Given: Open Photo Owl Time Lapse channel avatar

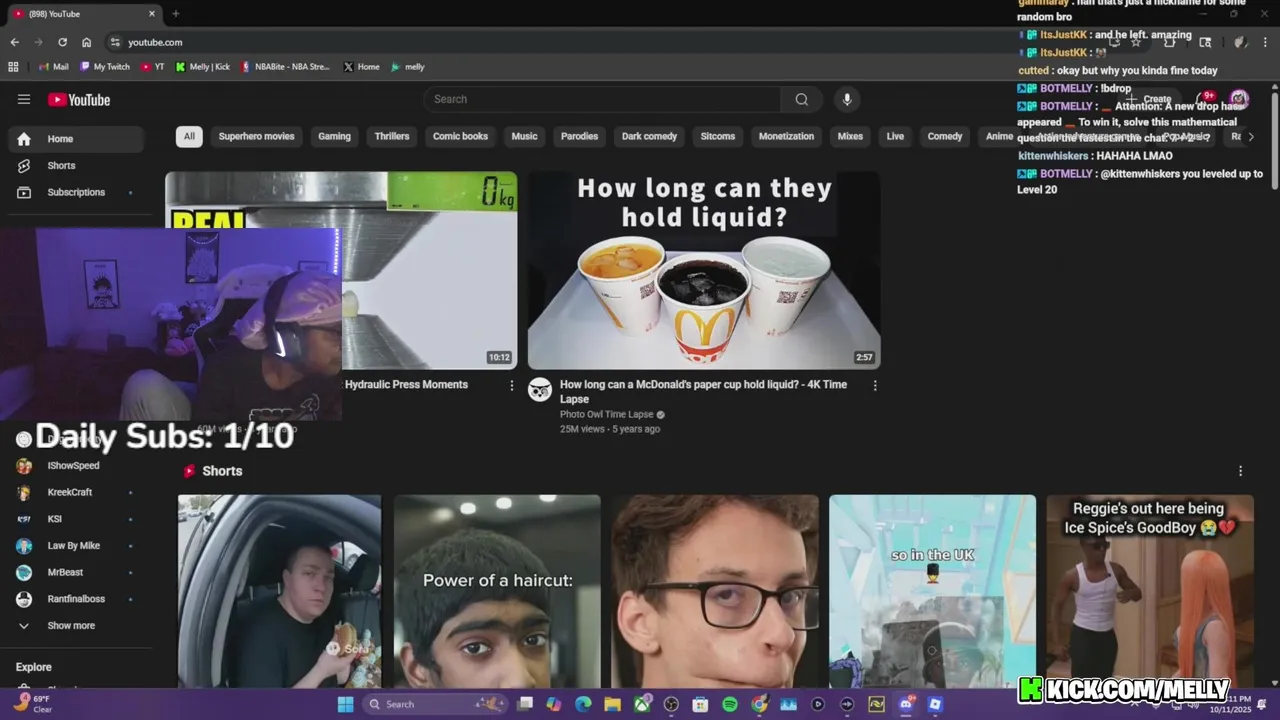Looking at the screenshot, I should point(540,390).
